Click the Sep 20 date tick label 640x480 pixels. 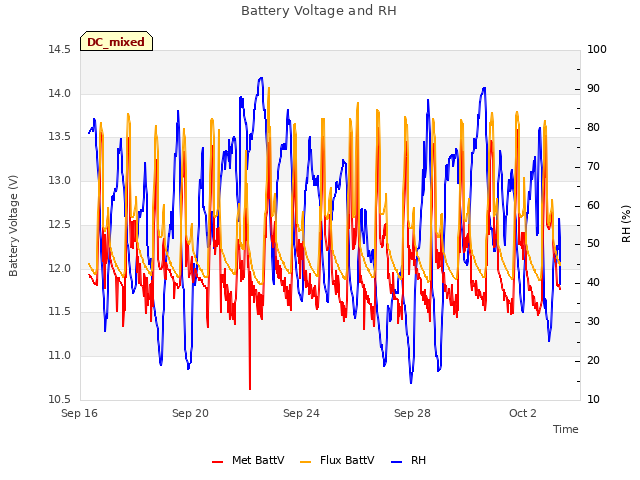pyautogui.click(x=190, y=413)
